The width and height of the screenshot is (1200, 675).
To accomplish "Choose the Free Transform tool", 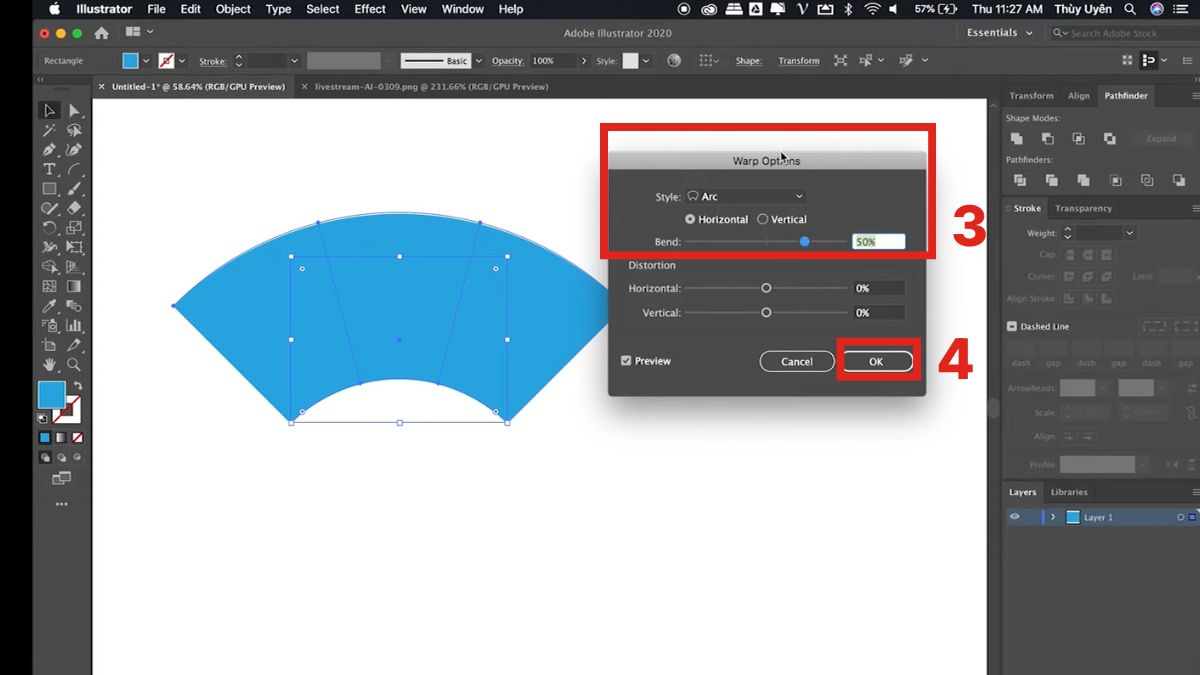I will click(x=73, y=247).
